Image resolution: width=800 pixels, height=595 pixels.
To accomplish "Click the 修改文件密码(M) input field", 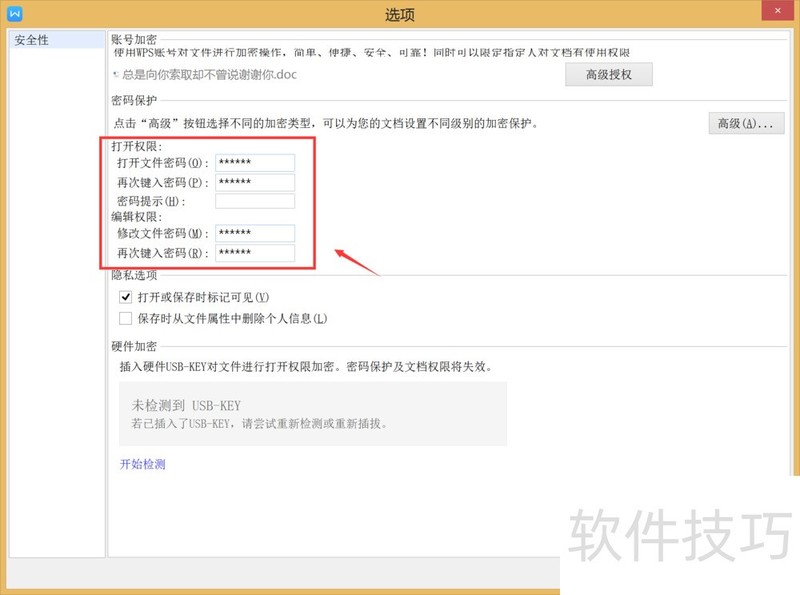I will point(255,233).
